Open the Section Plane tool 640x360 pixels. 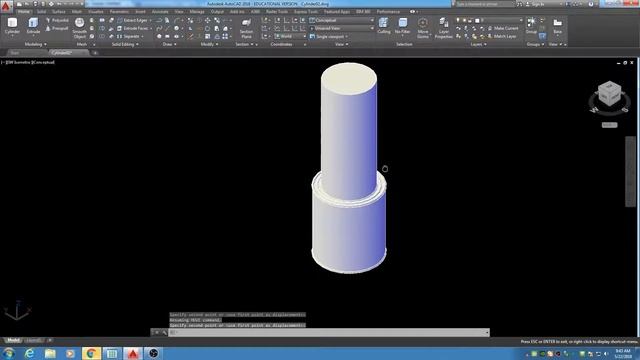click(x=246, y=28)
